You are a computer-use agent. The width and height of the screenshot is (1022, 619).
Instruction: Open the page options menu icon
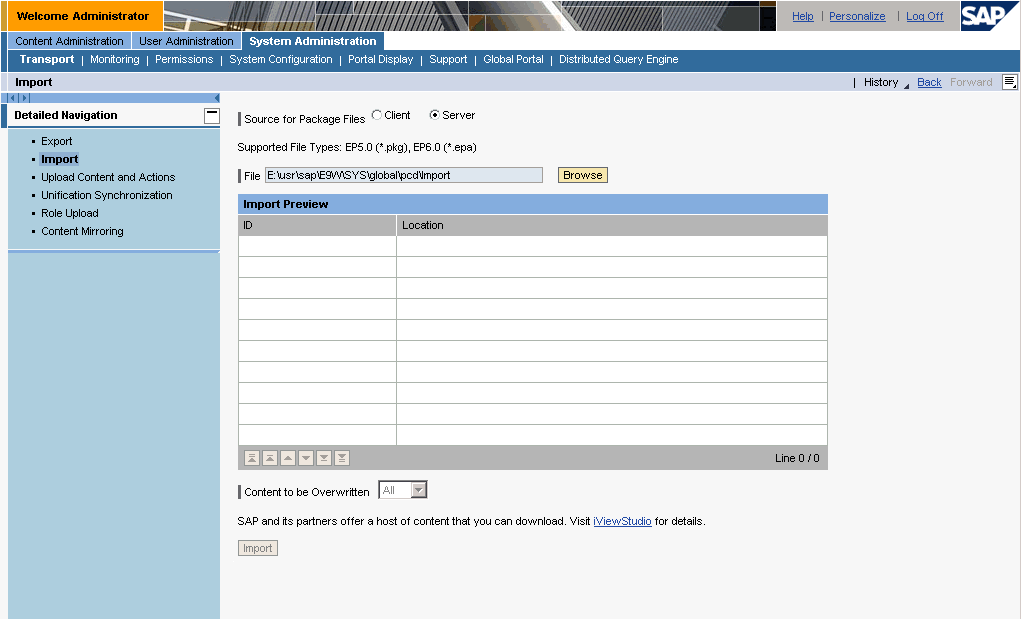(1010, 82)
